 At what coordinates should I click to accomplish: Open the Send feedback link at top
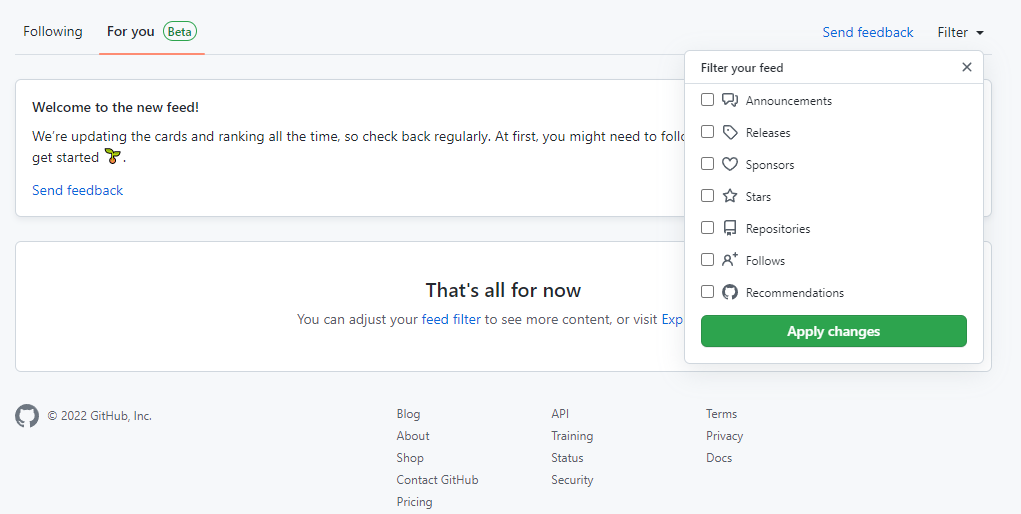click(x=867, y=32)
